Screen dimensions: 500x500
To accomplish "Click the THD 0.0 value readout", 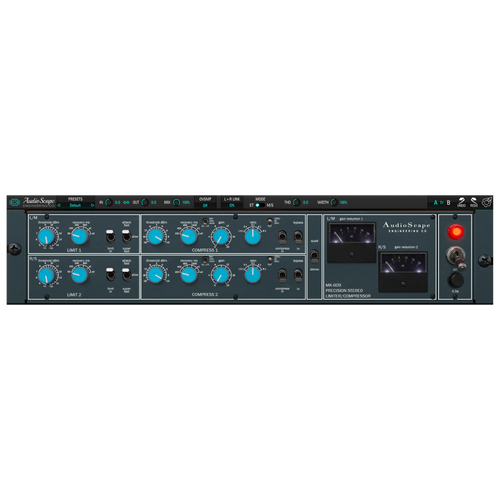I will pyautogui.click(x=305, y=202).
